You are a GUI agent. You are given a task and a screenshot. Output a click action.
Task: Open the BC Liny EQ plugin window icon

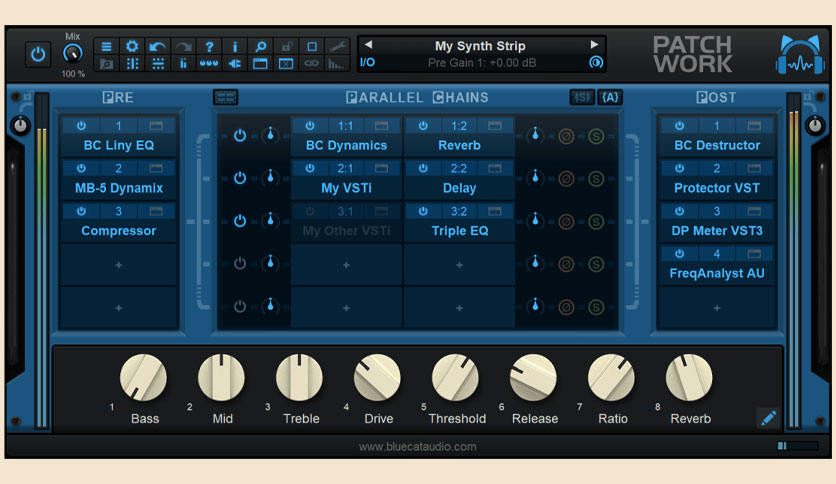click(156, 126)
